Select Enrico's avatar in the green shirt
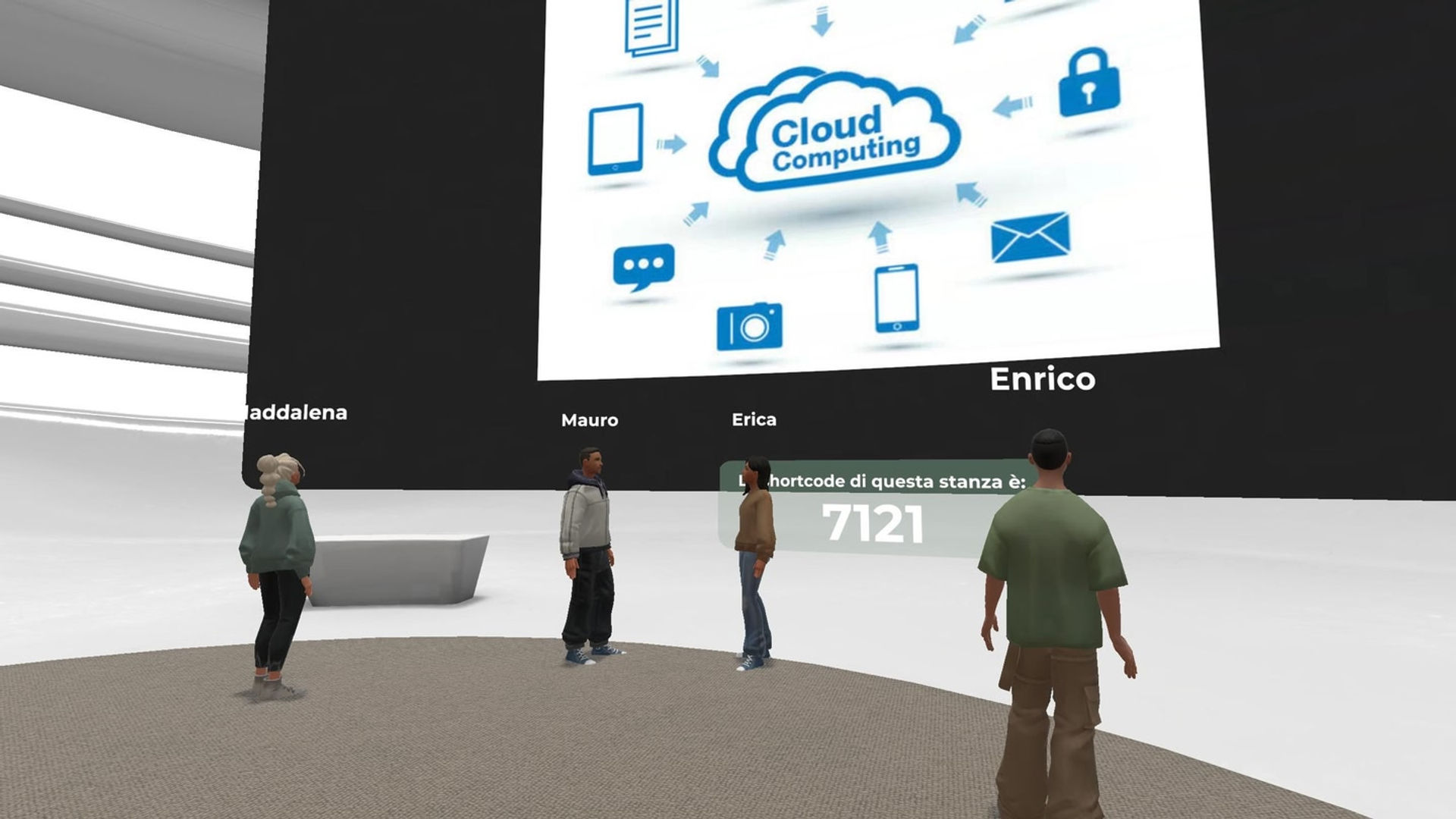 [1054, 623]
